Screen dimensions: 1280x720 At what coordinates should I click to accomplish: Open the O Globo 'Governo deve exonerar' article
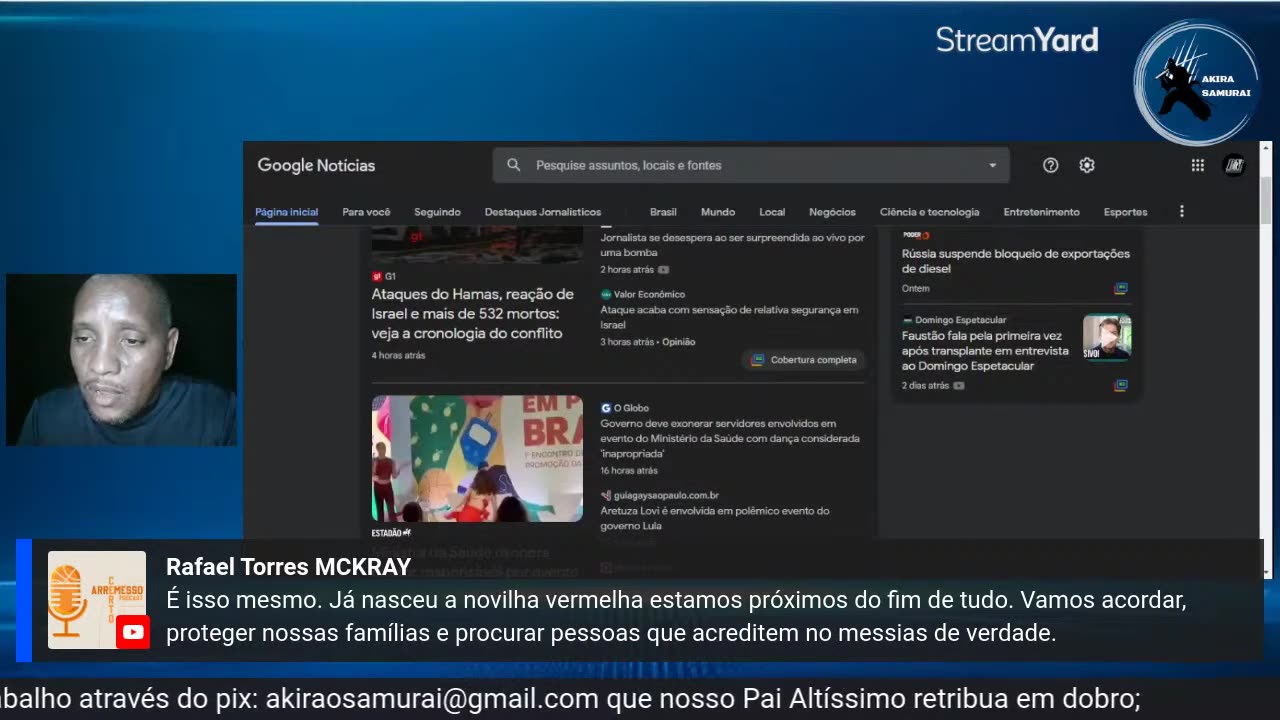tap(730, 438)
